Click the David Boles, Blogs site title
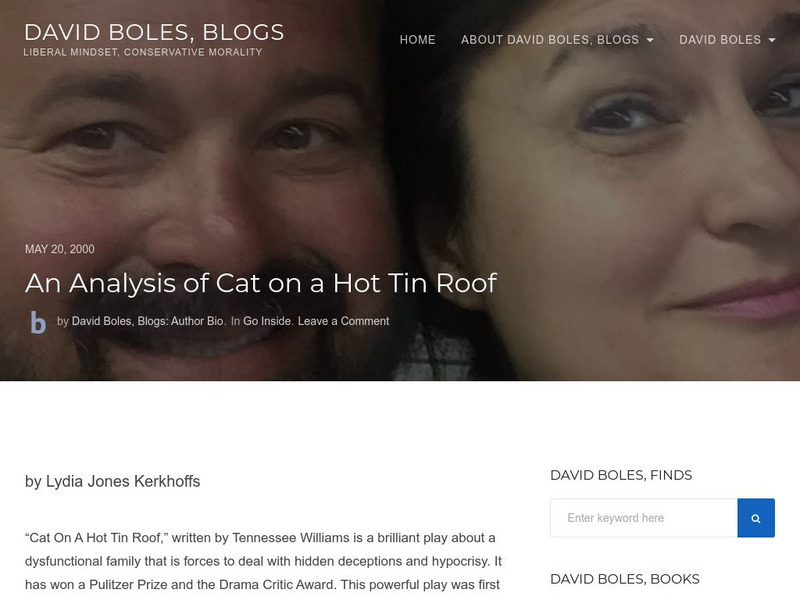 click(154, 32)
